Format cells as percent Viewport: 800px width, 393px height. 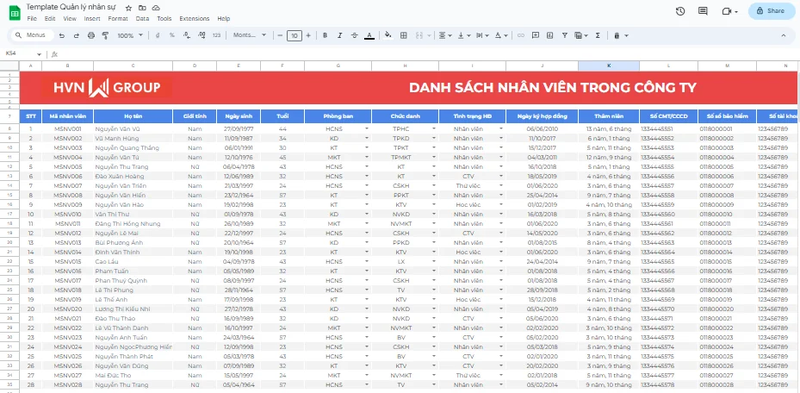[x=172, y=36]
